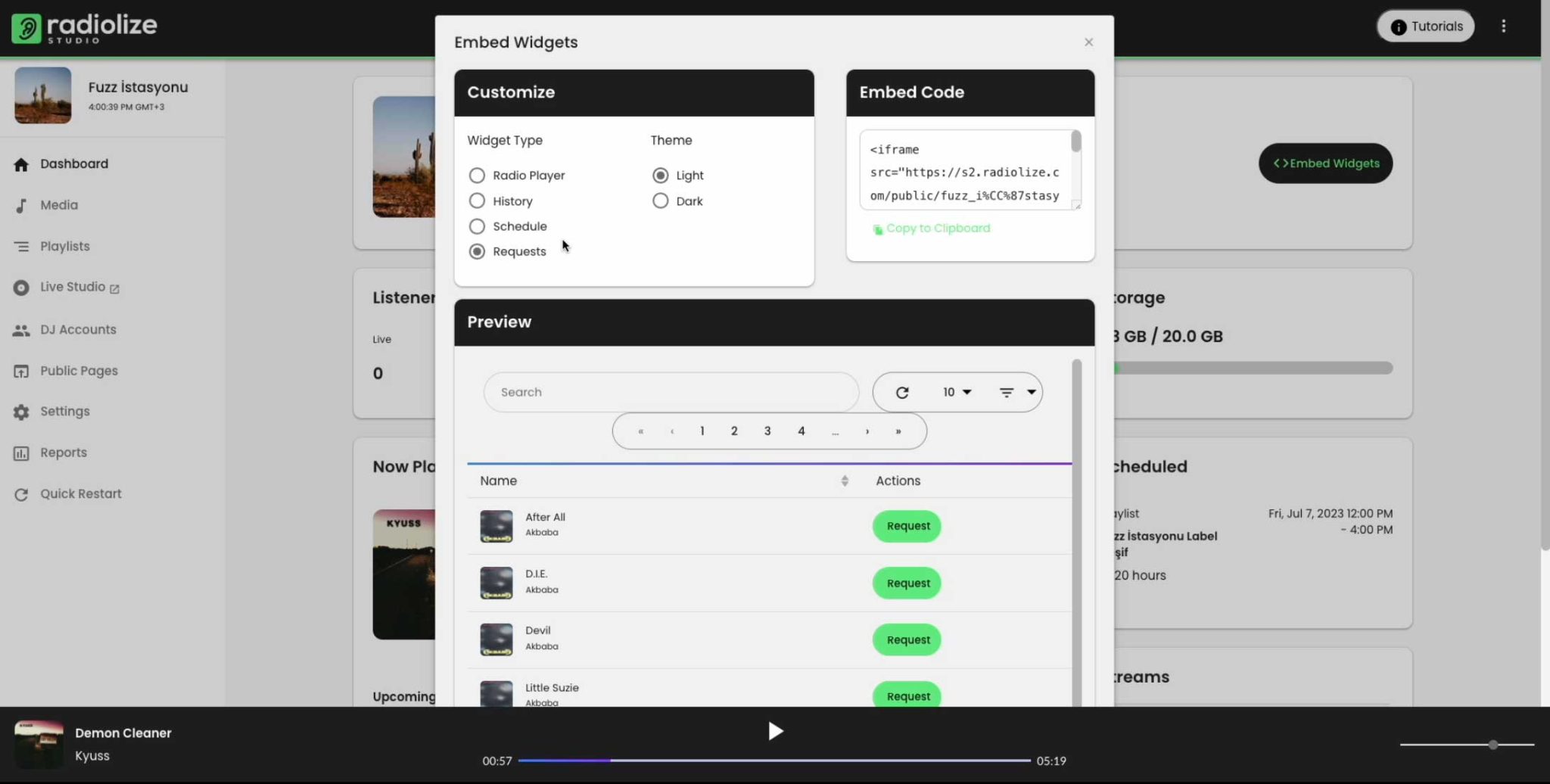Screen dimensions: 1550x784
Task: Toggle the Name column sort order
Action: 843,481
